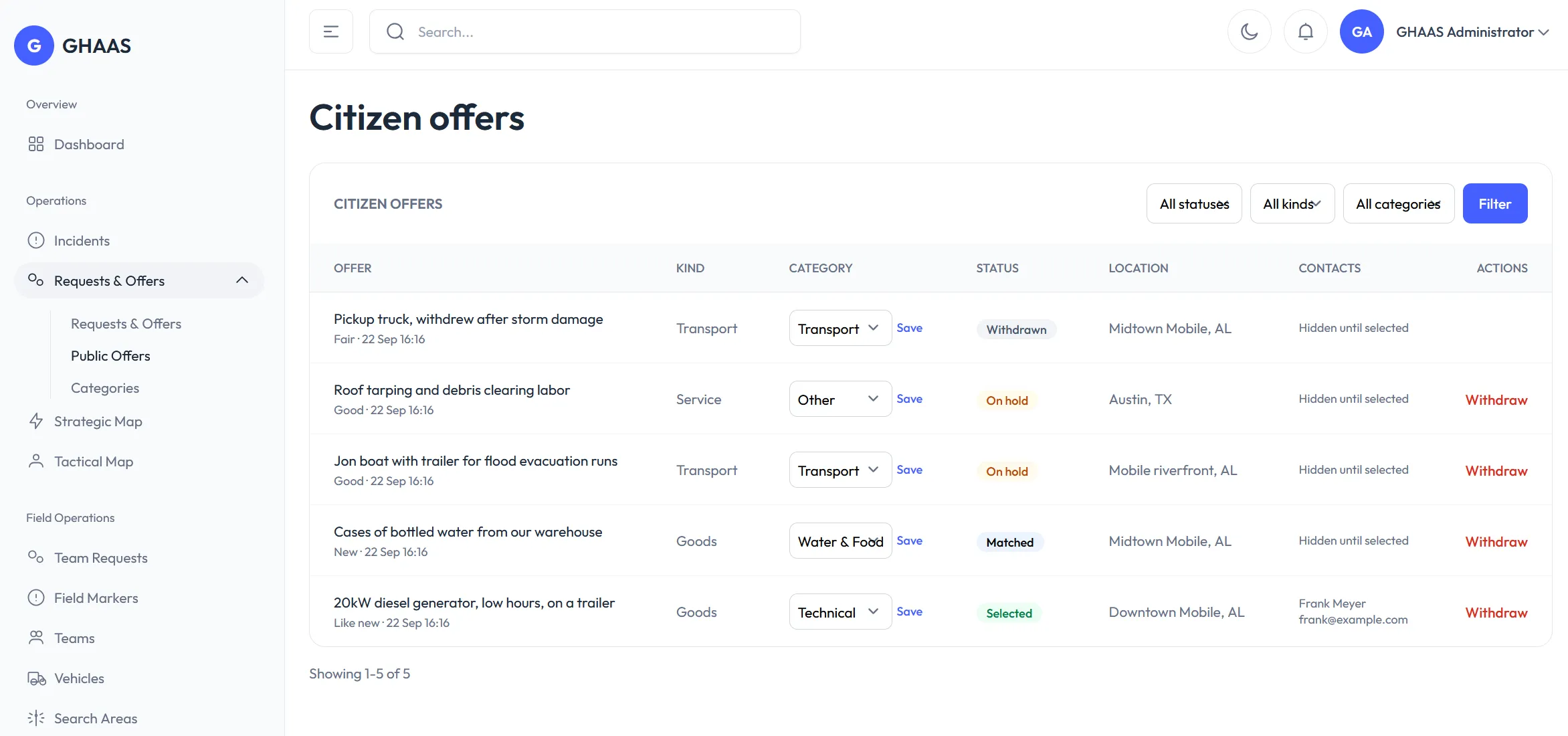Image resolution: width=1568 pixels, height=736 pixels.
Task: Open Vehicles page
Action: click(x=79, y=678)
